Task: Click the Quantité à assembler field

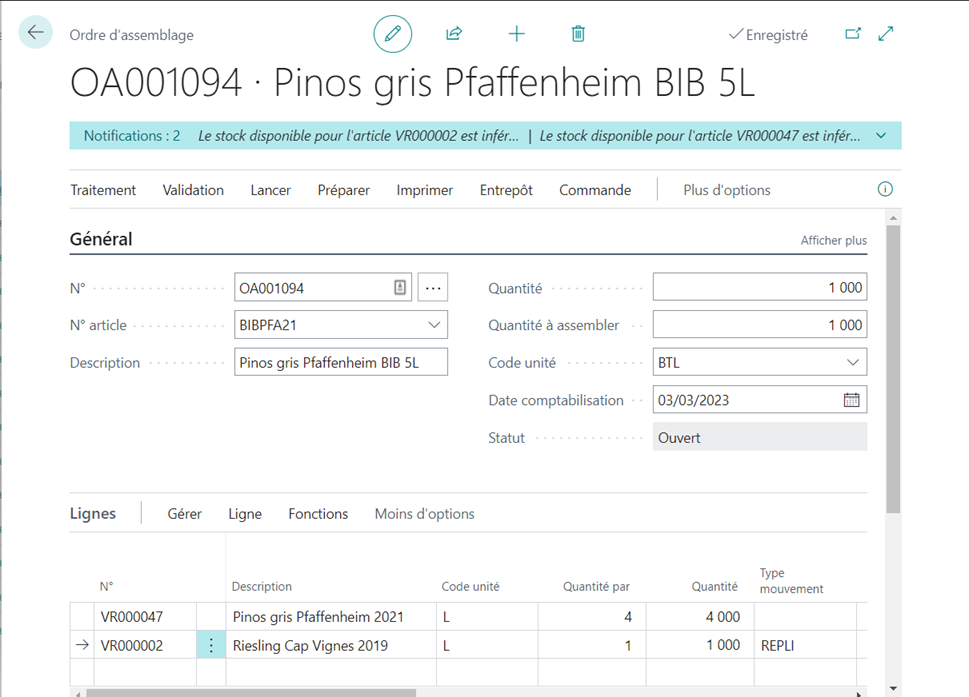Action: click(760, 324)
